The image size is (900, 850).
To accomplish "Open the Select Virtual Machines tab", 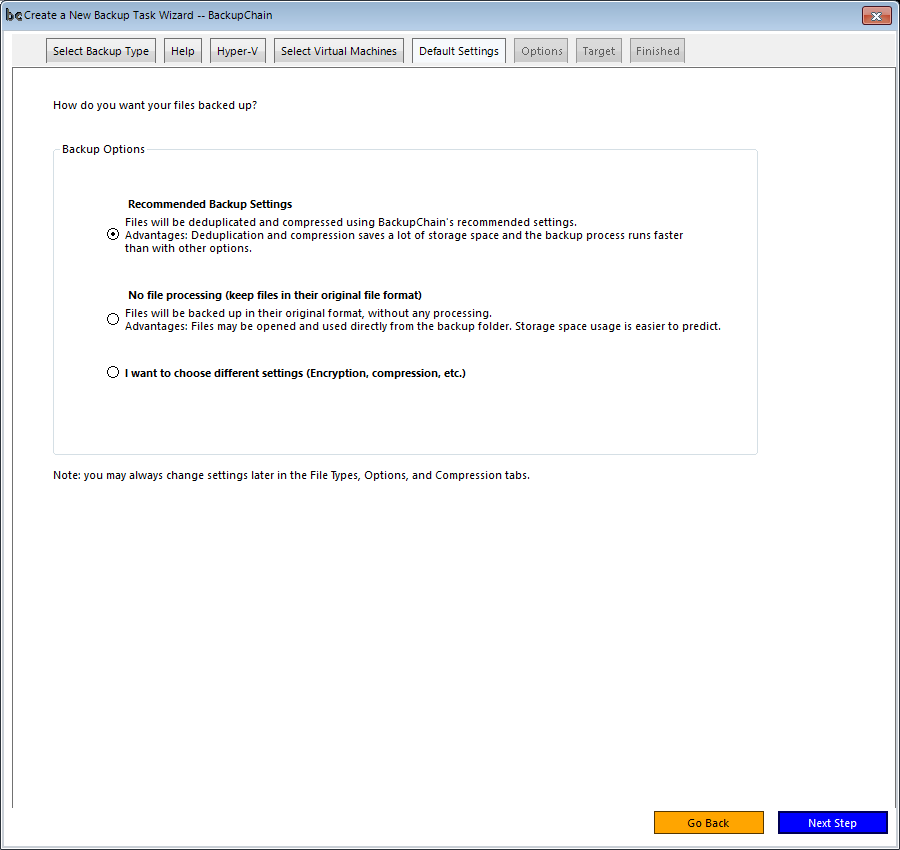I will (339, 51).
